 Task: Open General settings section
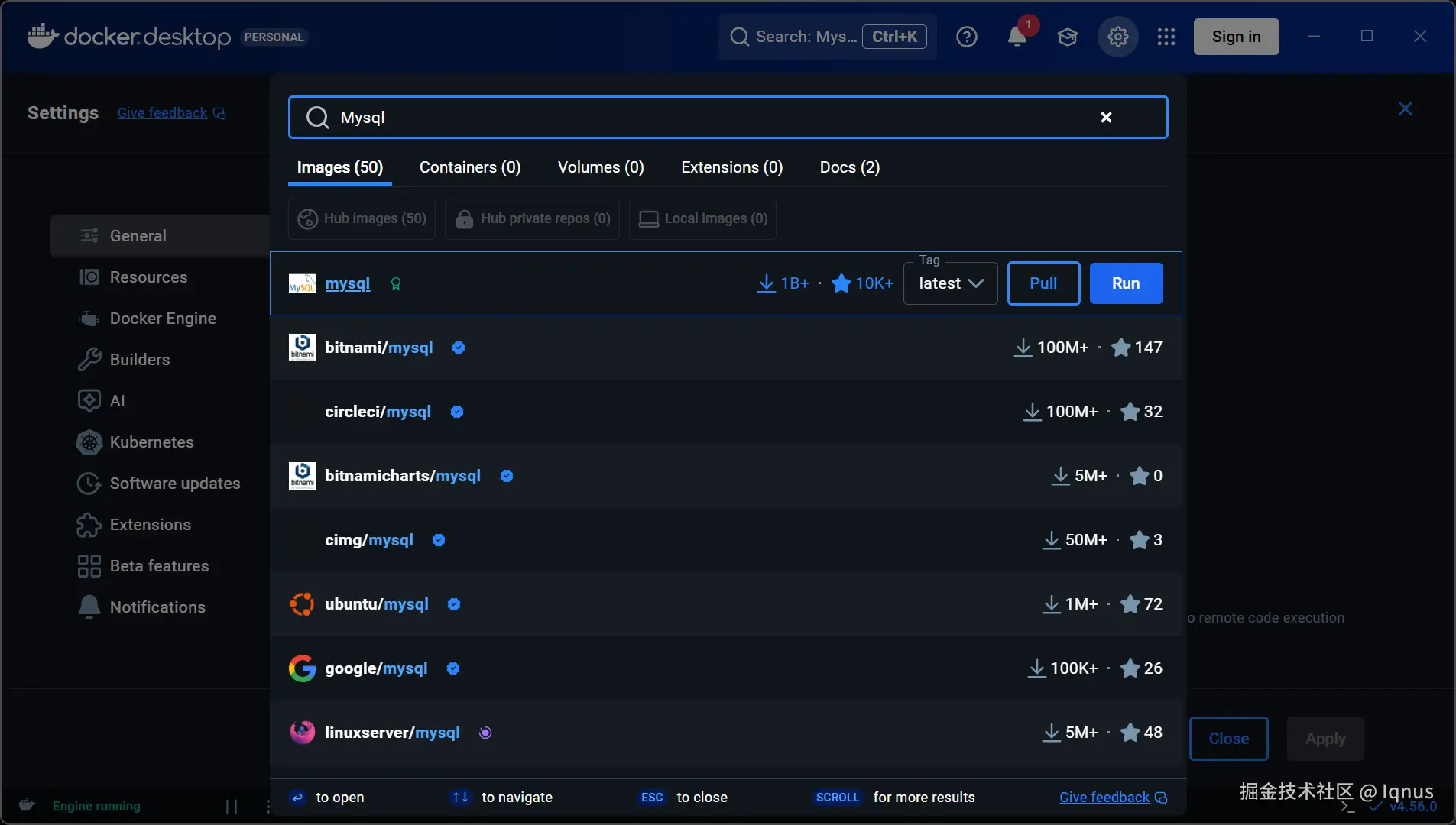coord(161,236)
